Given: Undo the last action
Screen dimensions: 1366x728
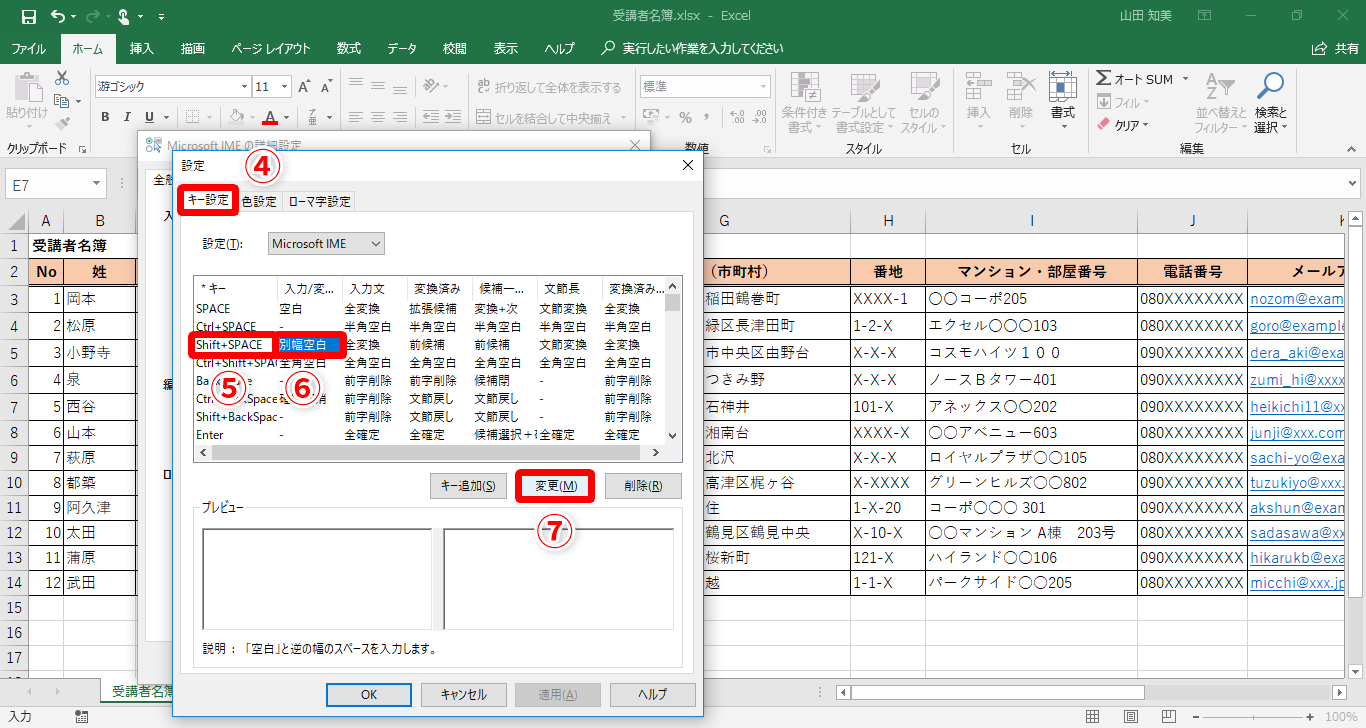Looking at the screenshot, I should coord(57,17).
